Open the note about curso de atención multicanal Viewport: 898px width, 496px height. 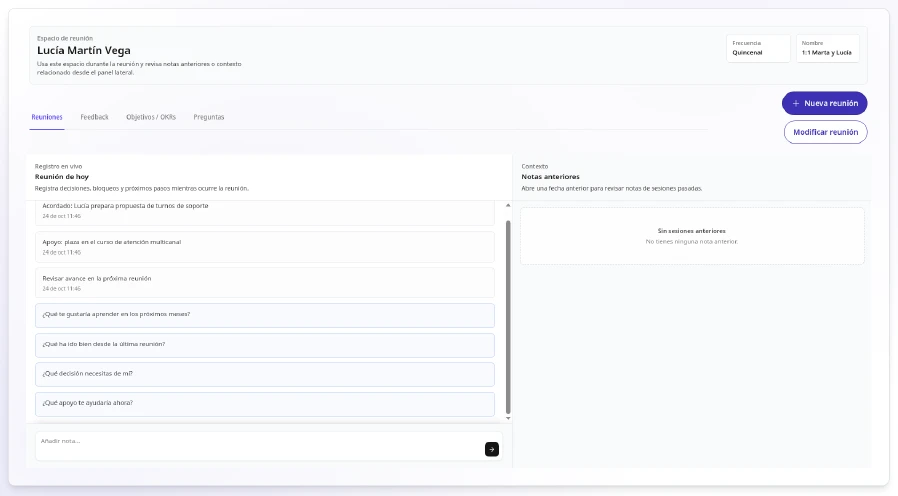coord(265,247)
